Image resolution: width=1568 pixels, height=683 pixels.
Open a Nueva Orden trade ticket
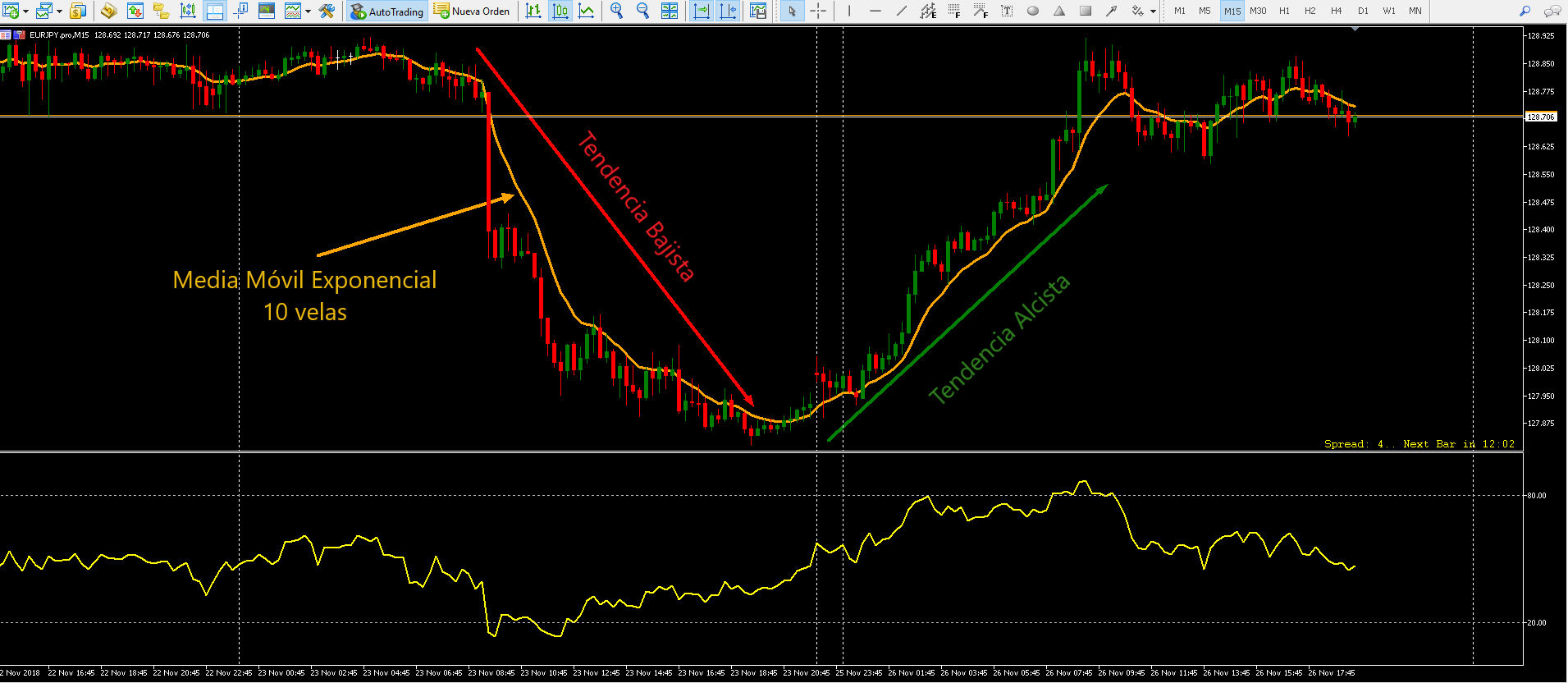coord(472,11)
